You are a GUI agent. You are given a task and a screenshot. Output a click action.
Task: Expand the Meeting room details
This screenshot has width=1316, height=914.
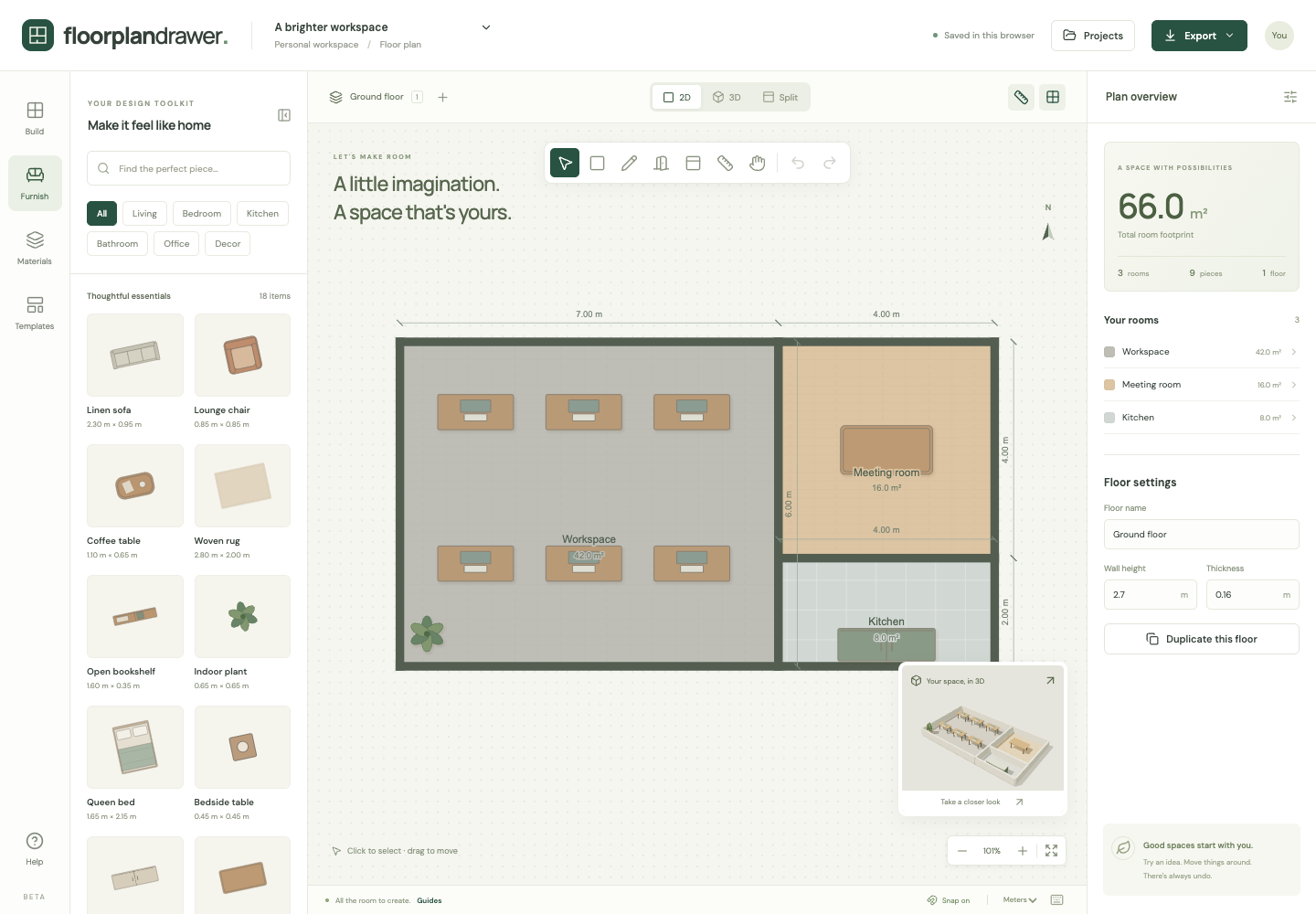point(1201,385)
